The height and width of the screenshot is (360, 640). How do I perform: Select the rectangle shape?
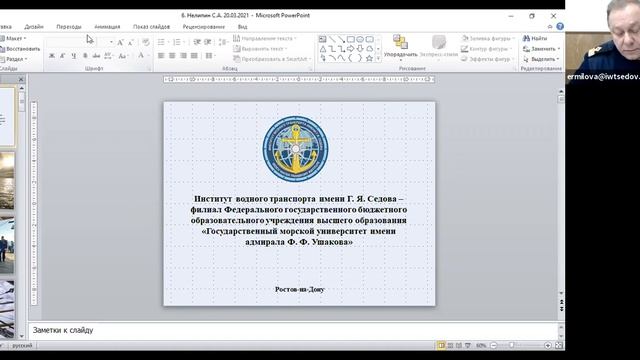pos(351,39)
